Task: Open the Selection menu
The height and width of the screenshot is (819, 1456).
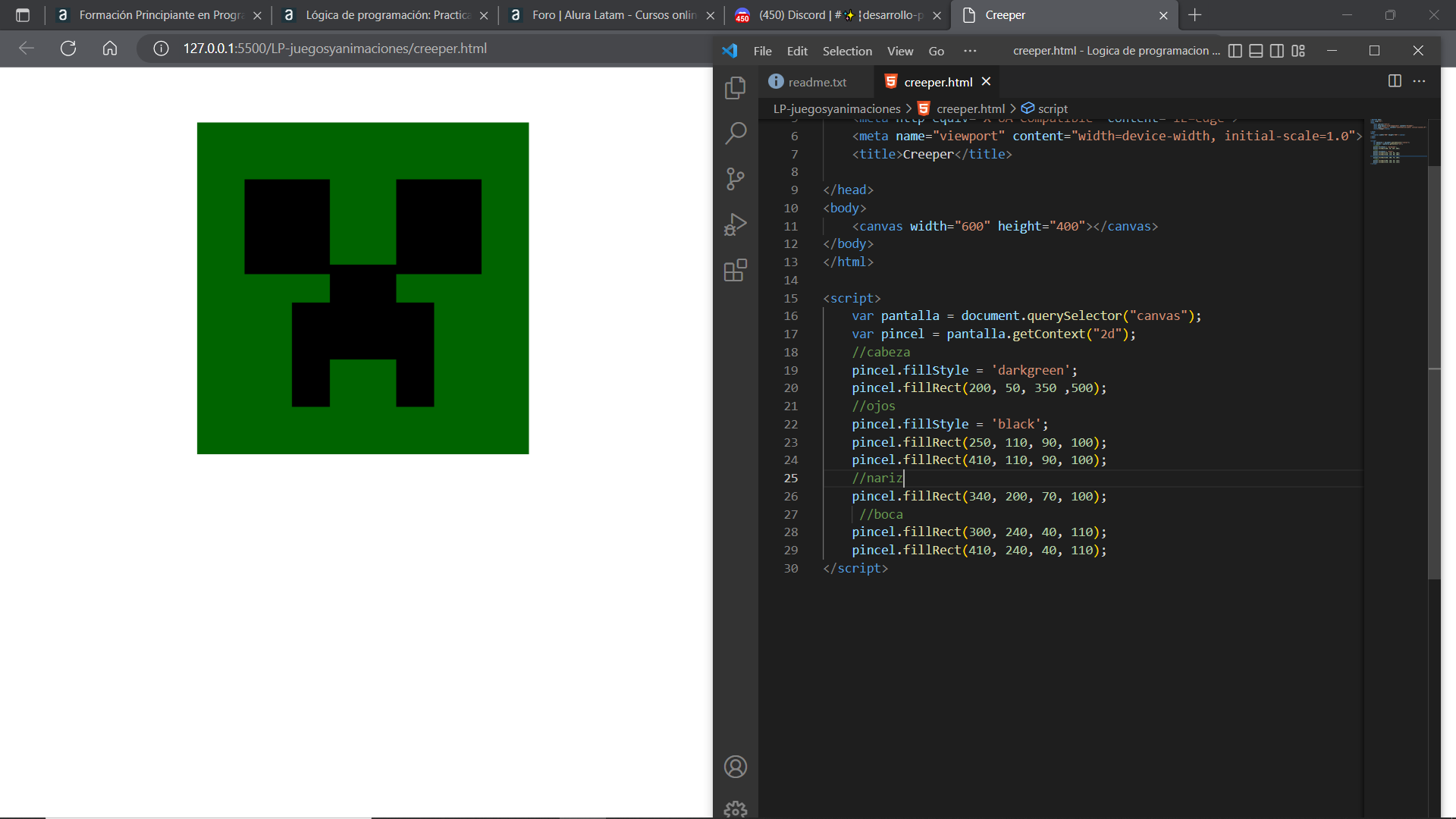Action: point(847,51)
